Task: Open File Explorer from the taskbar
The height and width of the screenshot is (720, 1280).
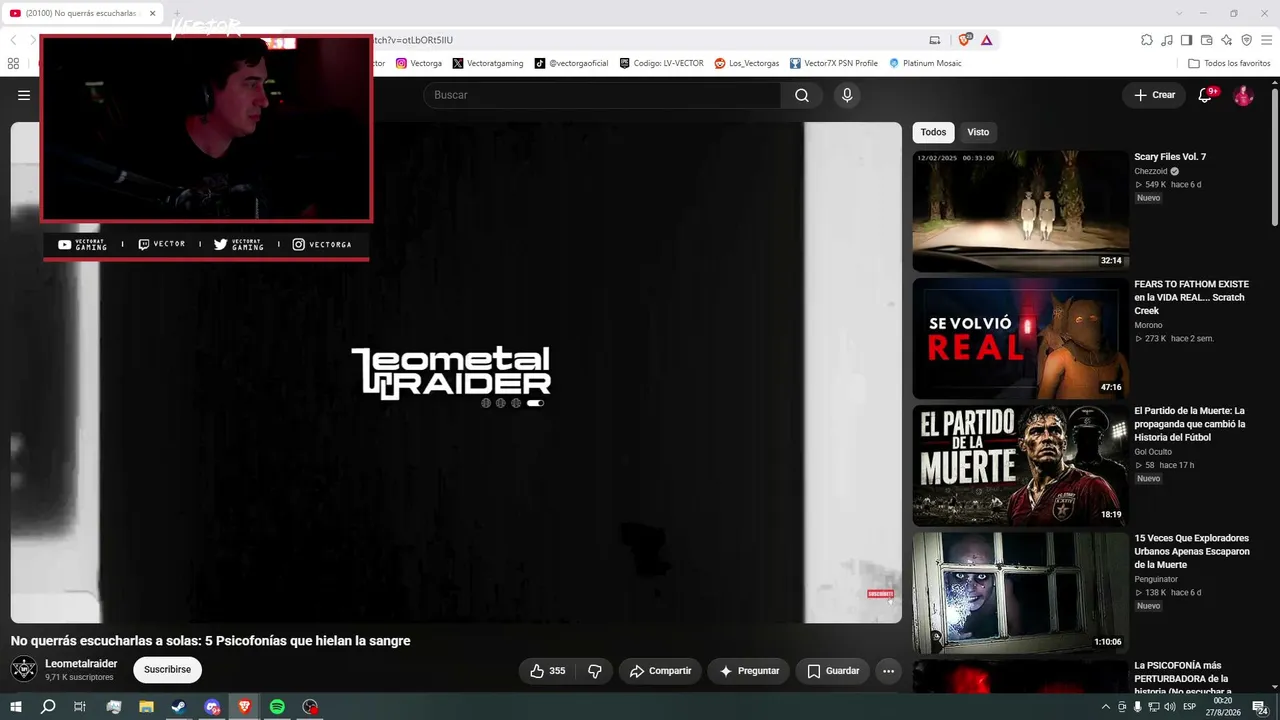Action: click(x=146, y=707)
